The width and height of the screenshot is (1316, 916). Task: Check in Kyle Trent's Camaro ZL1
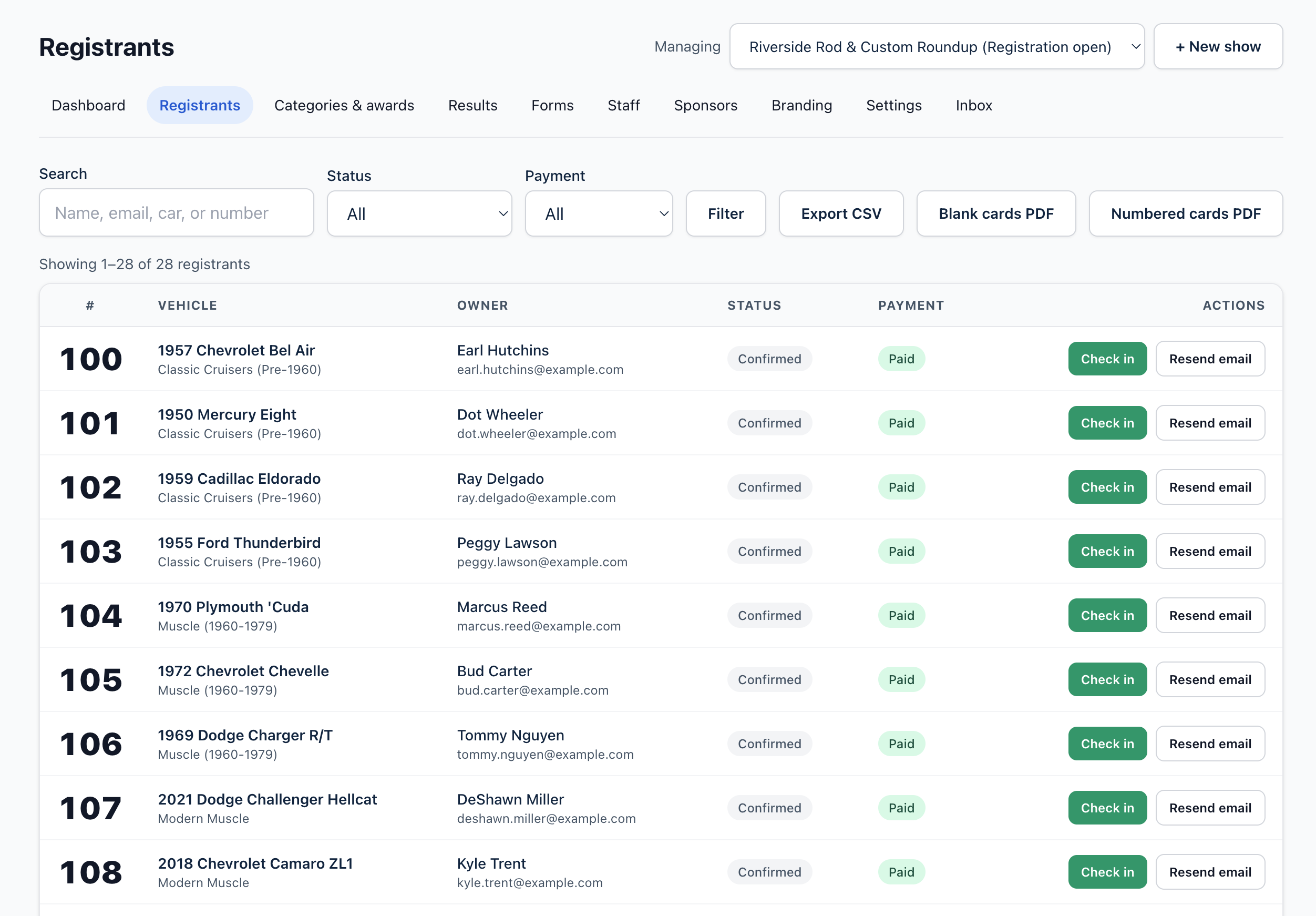[1107, 871]
